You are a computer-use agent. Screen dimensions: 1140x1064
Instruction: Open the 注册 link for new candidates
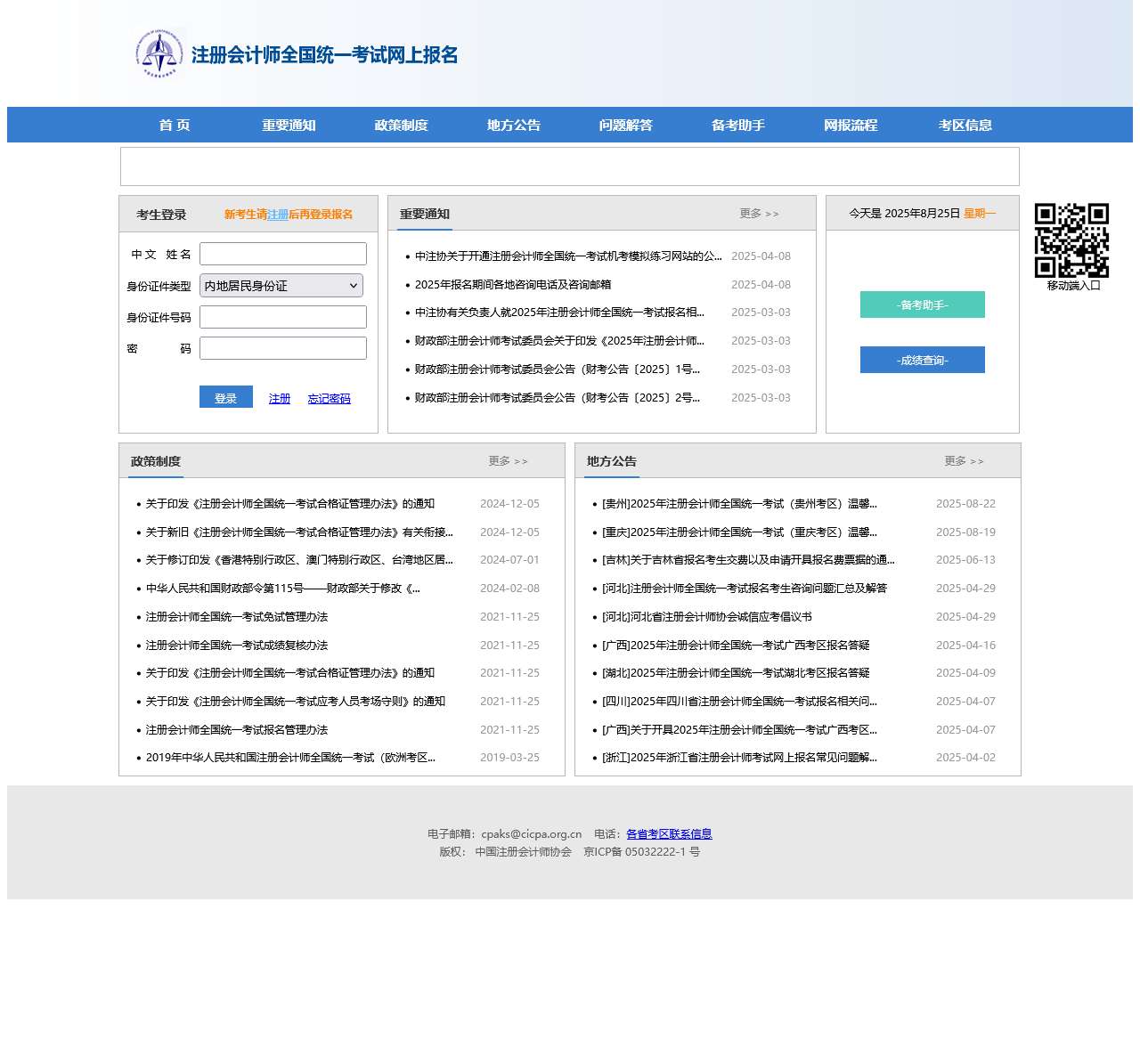pos(278,215)
